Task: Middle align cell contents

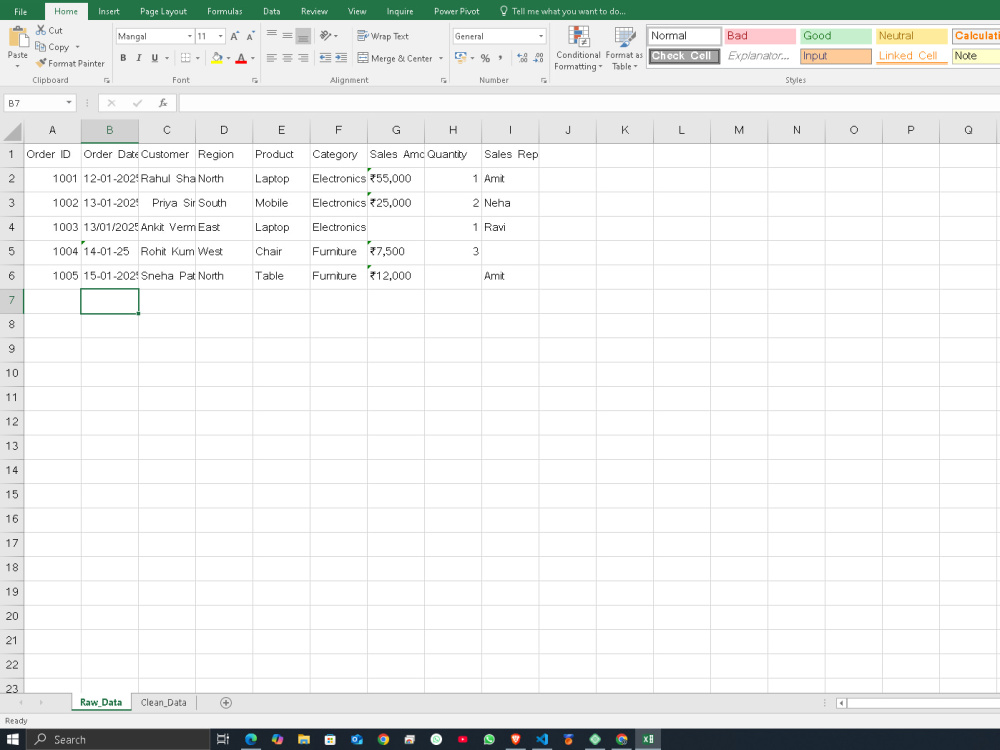Action: [x=288, y=36]
